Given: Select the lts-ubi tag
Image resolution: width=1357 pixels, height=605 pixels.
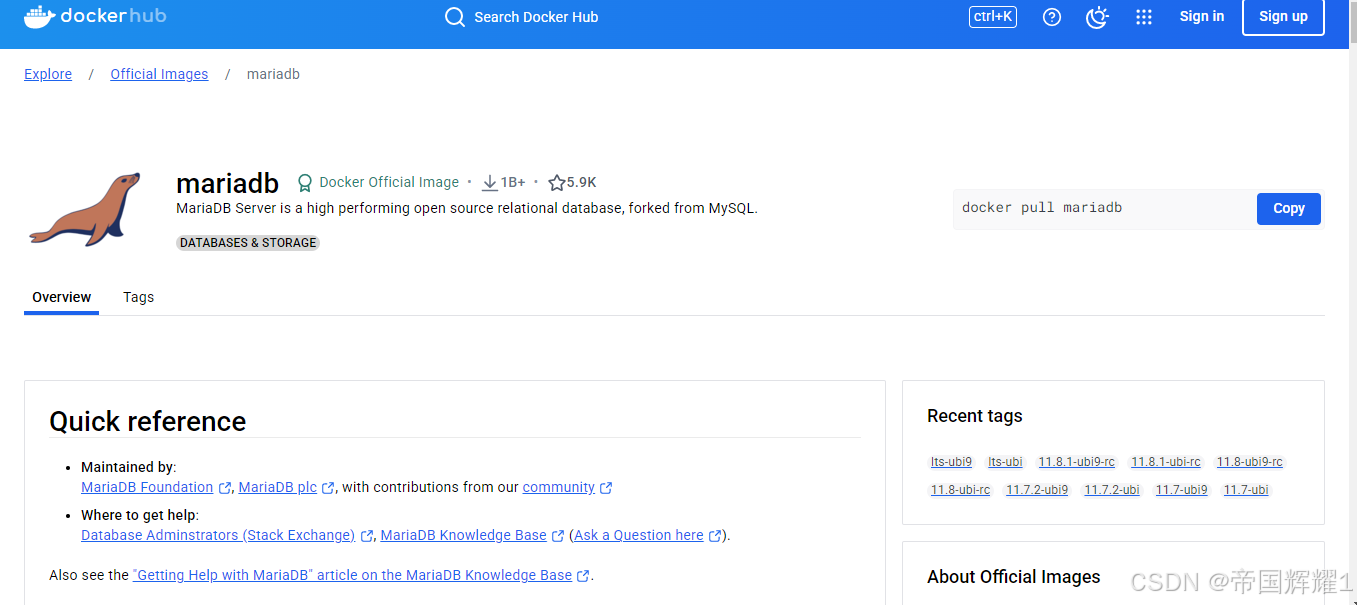Looking at the screenshot, I should click(1005, 462).
